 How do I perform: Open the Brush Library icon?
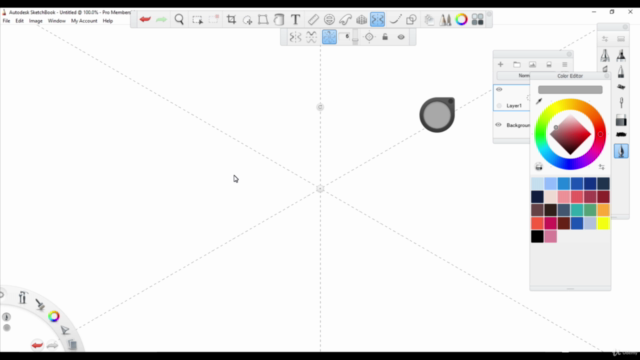click(x=621, y=39)
